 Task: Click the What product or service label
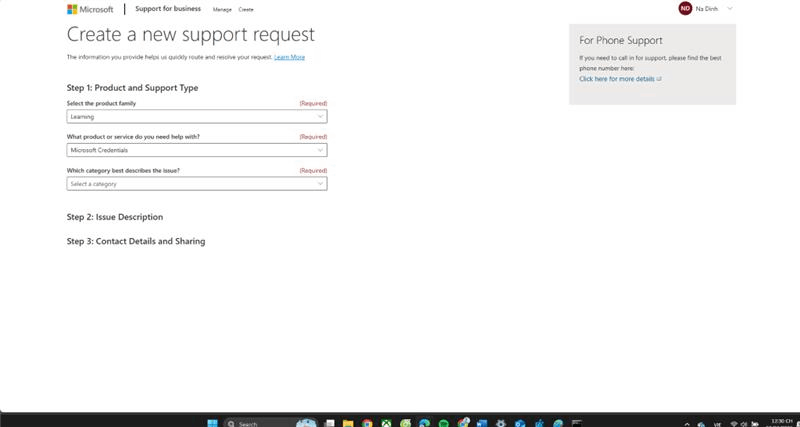[x=133, y=137]
